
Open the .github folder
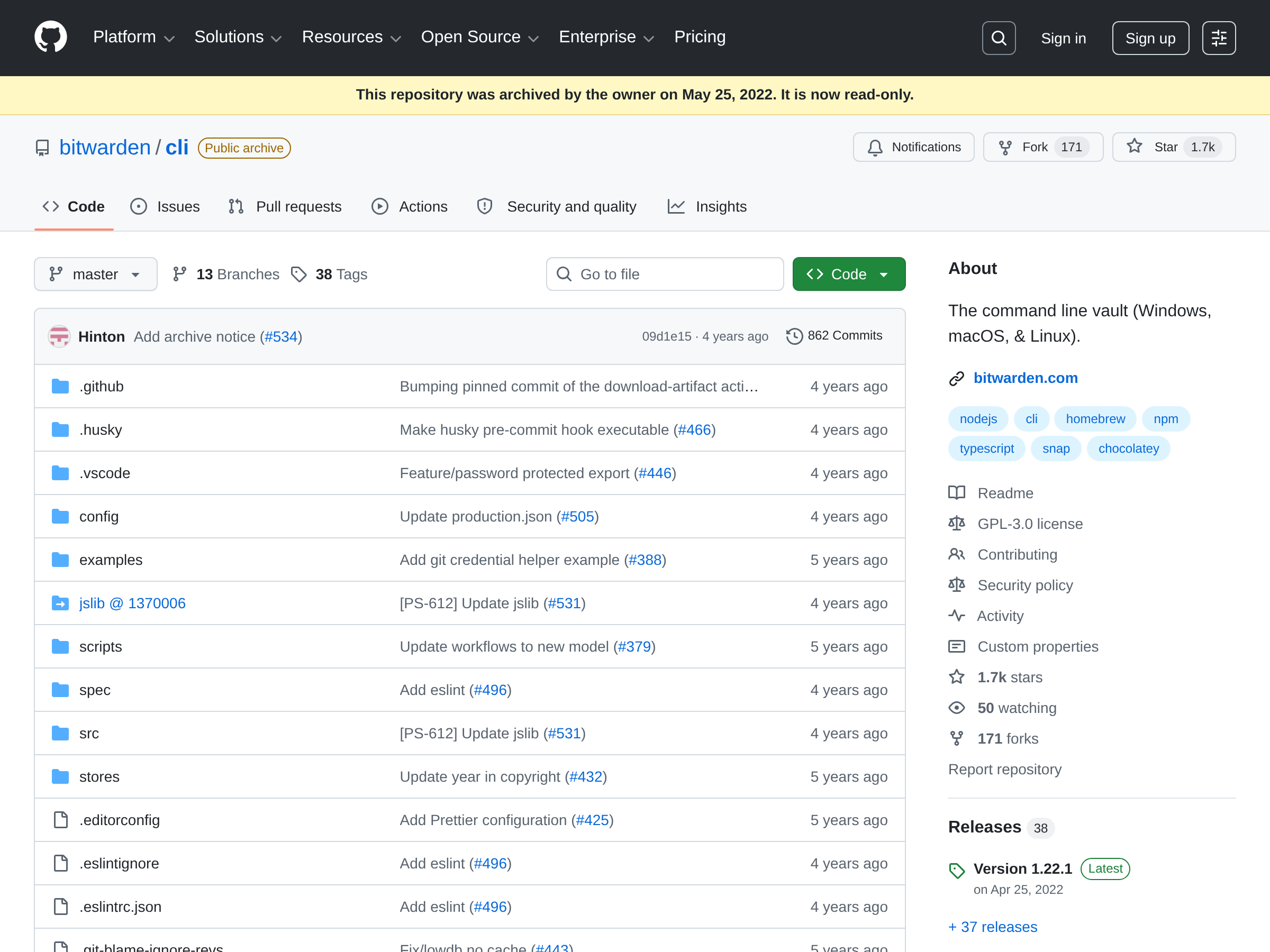101,386
